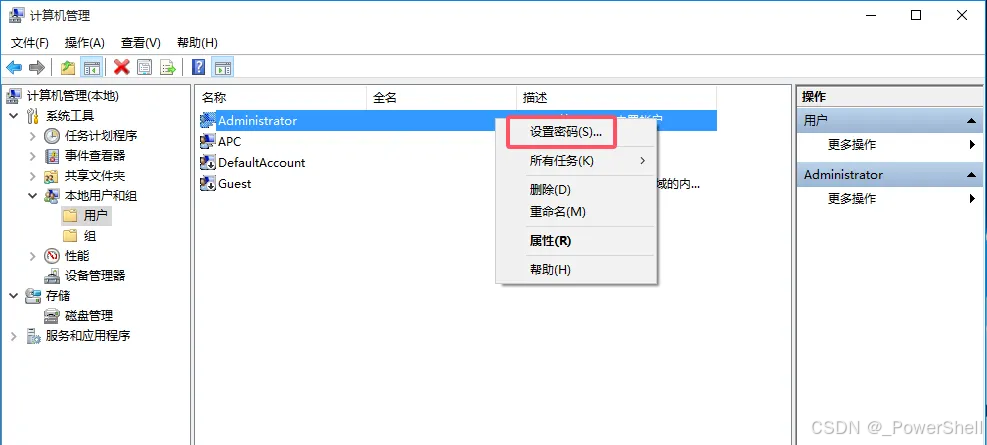Expand the 任务计划程序 tree branch

coord(33,136)
